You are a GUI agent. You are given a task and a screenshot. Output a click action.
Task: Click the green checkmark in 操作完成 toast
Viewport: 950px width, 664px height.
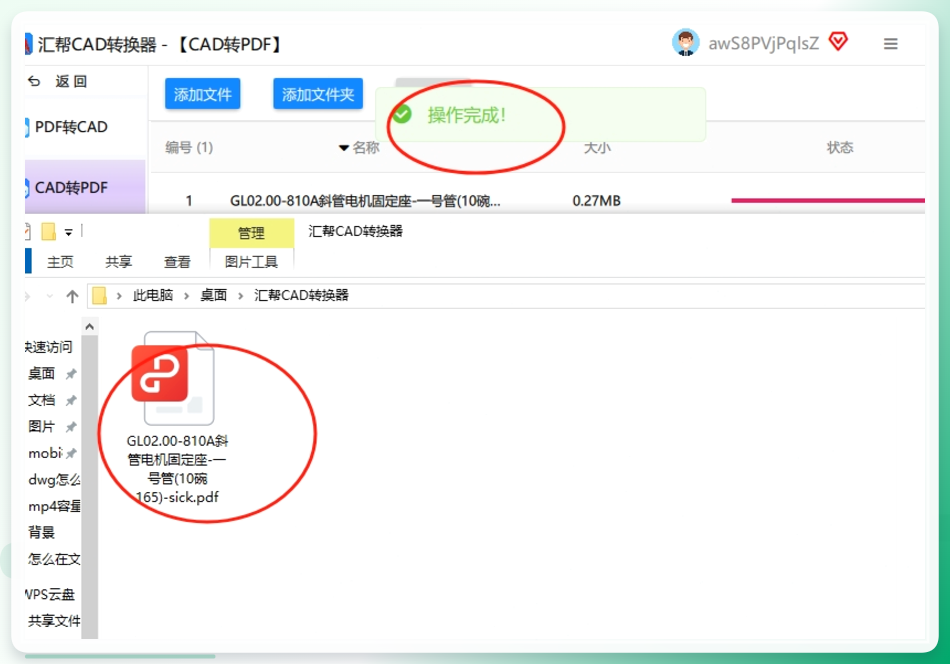tap(402, 115)
